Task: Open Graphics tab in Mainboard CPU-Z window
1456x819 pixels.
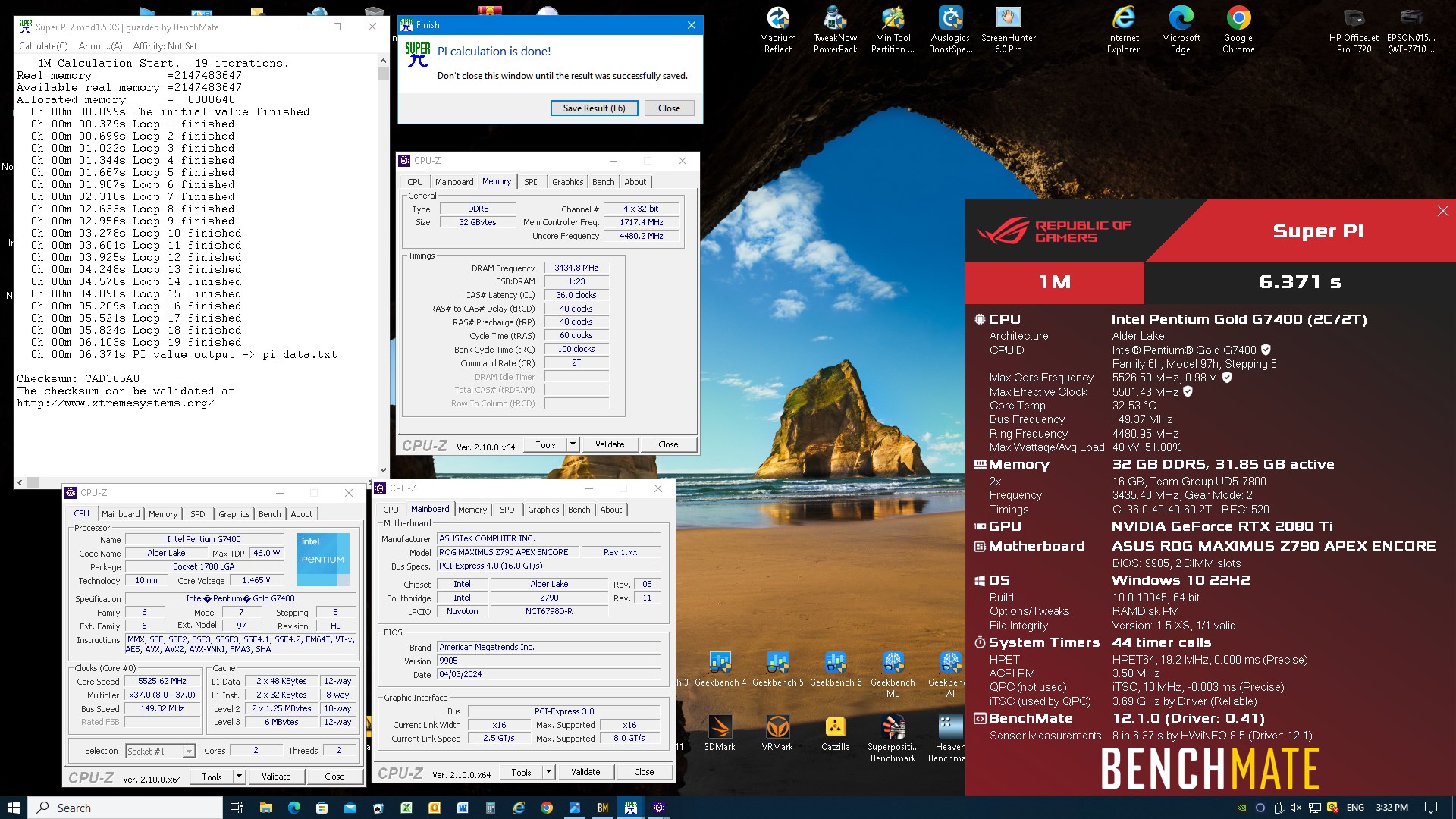Action: pyautogui.click(x=544, y=510)
